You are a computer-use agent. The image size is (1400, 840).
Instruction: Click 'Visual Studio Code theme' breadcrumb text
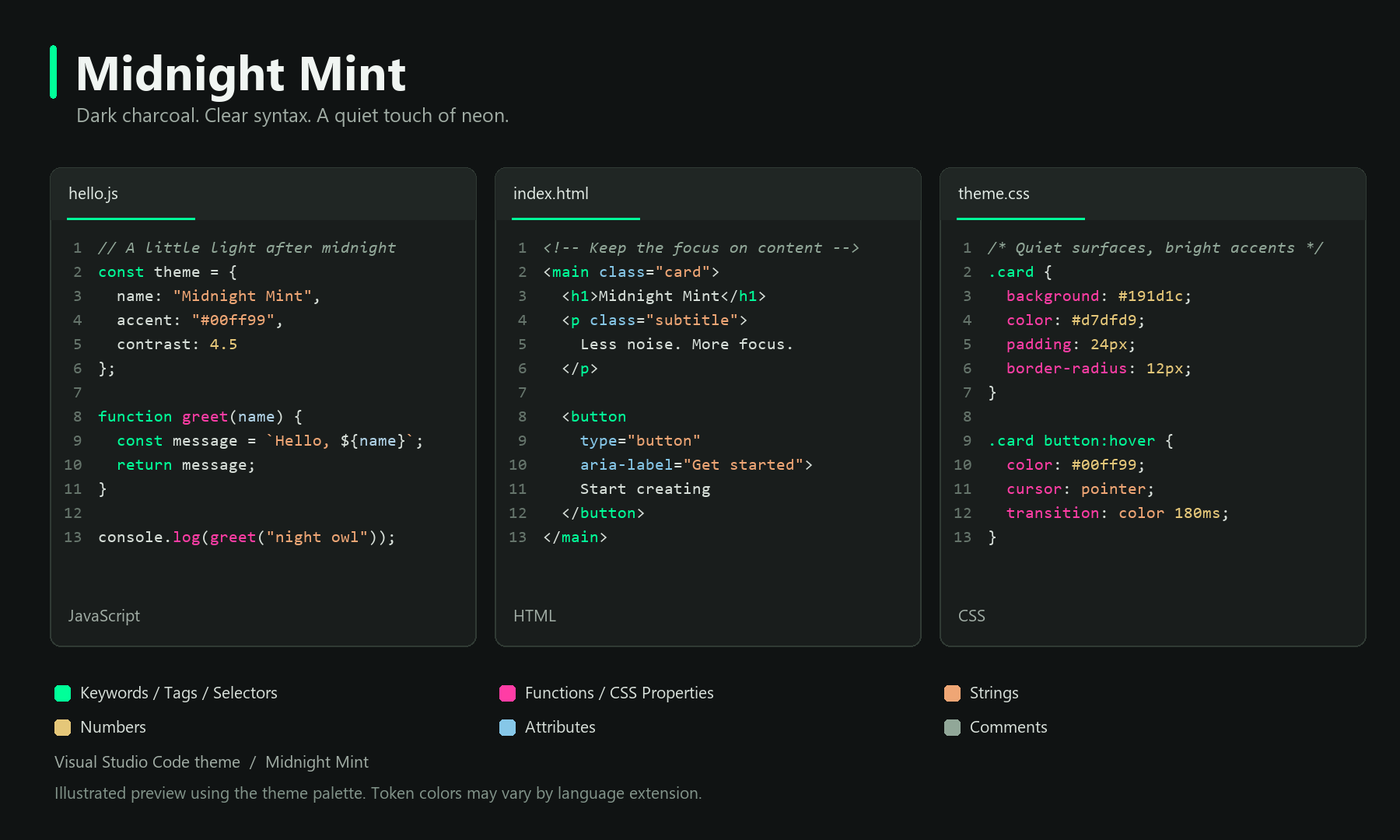click(147, 762)
